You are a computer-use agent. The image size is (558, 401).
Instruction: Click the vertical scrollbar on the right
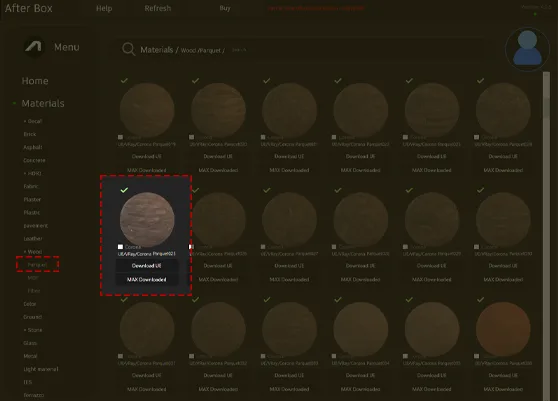tap(546, 235)
